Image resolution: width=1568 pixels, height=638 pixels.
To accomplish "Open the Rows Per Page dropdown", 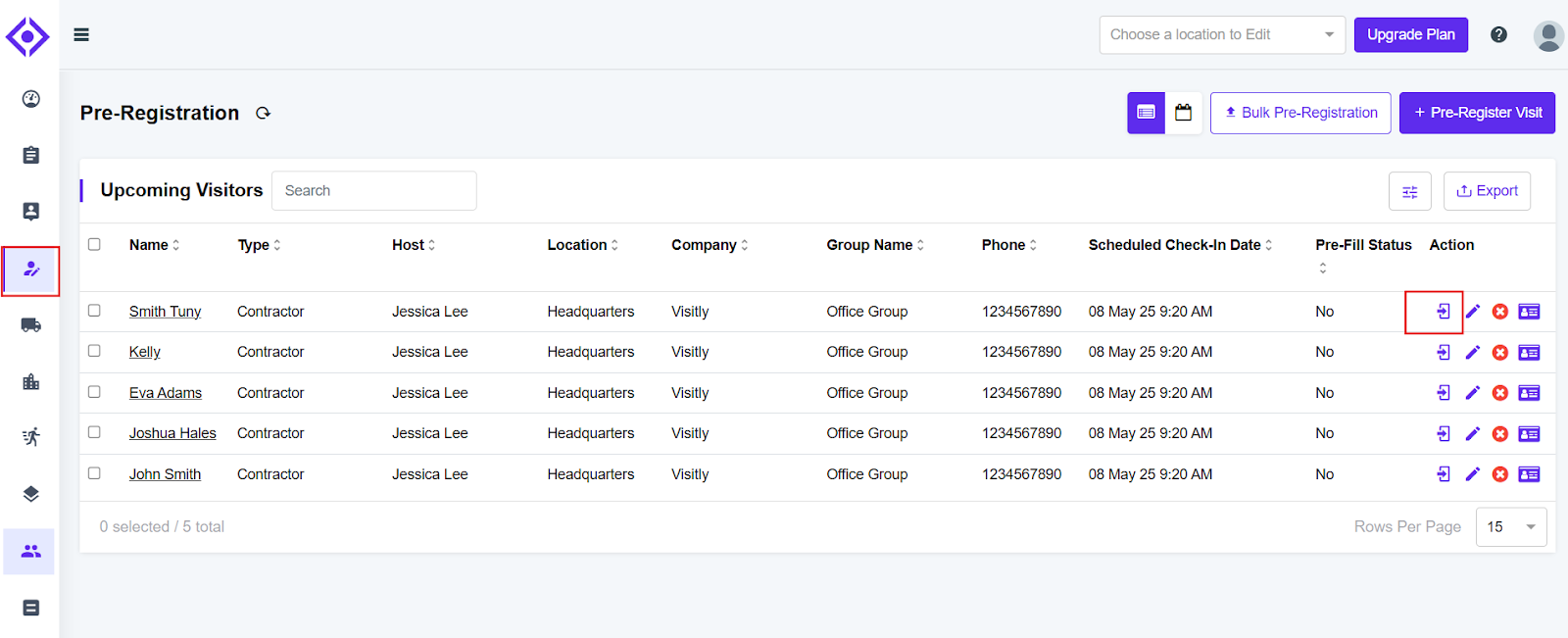I will click(1511, 527).
